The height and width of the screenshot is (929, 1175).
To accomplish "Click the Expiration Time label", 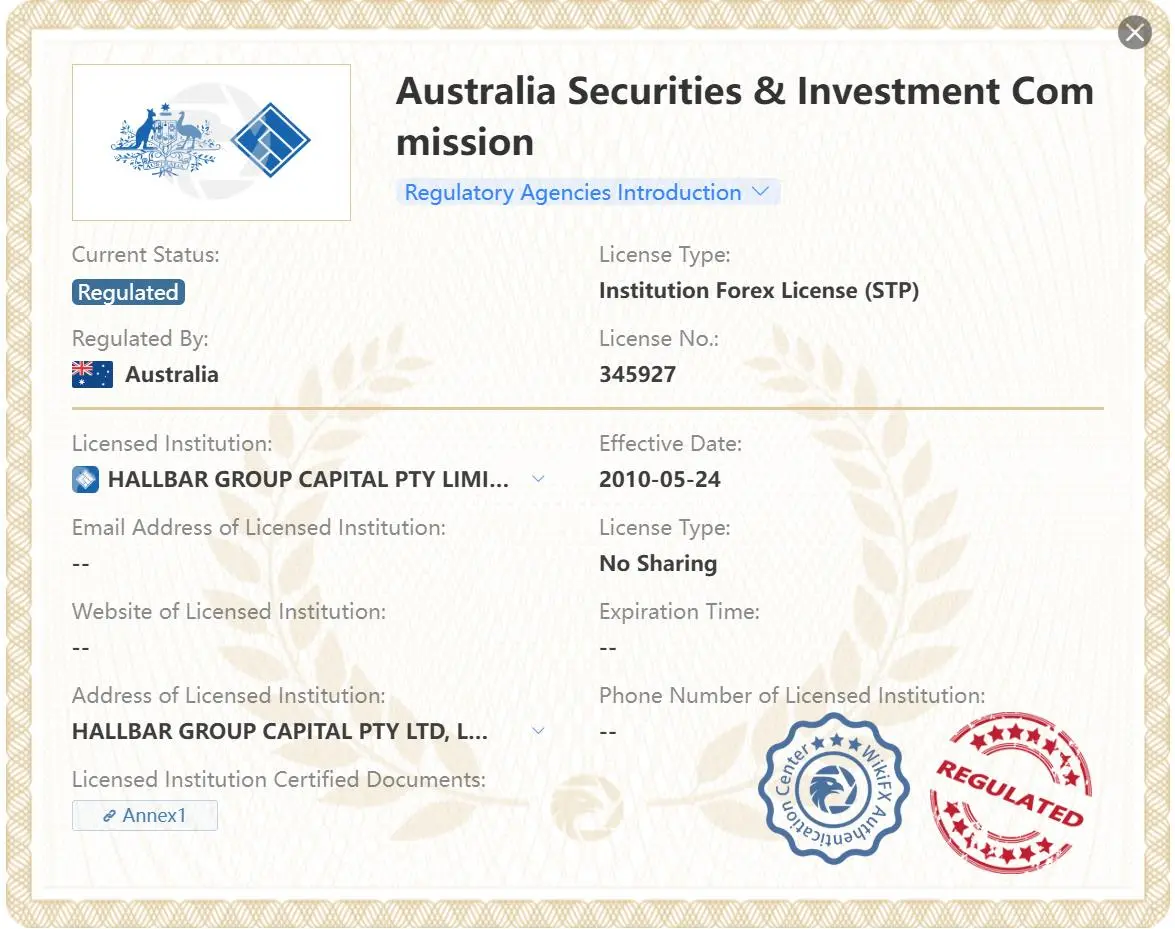I will [679, 611].
